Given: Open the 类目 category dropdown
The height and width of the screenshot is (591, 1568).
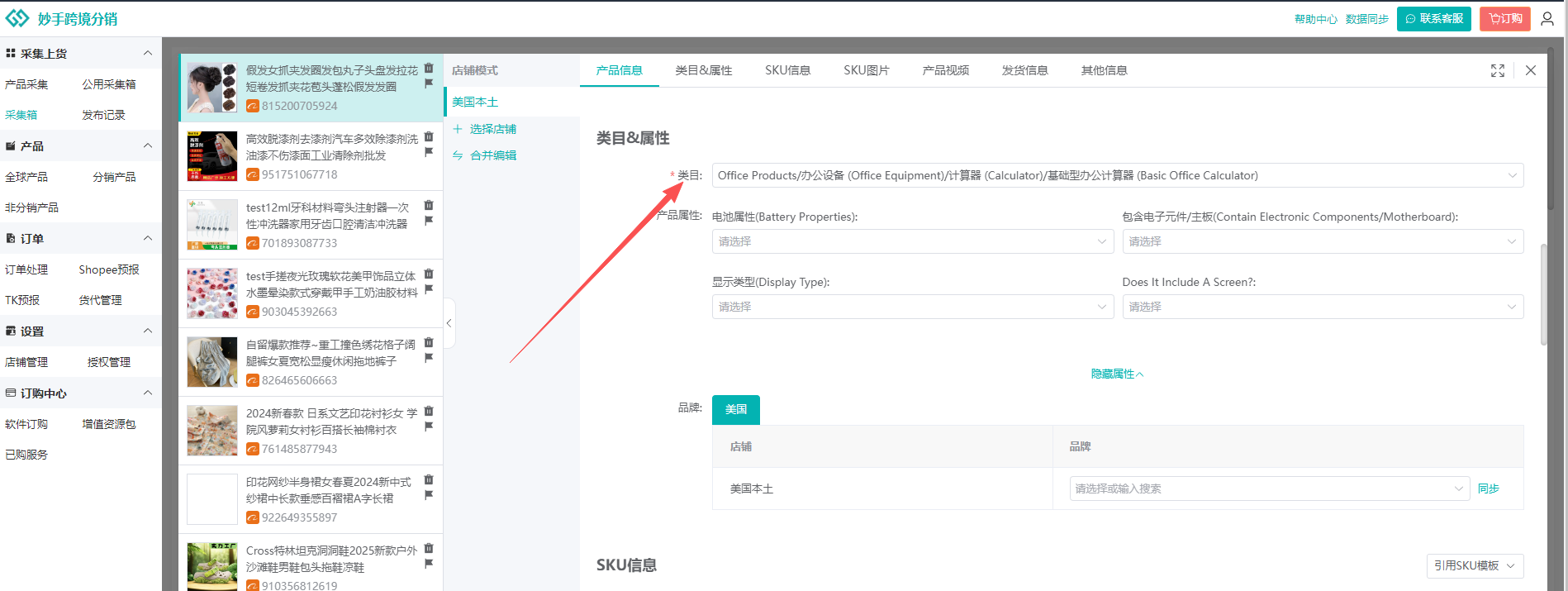Looking at the screenshot, I should pos(1117,175).
